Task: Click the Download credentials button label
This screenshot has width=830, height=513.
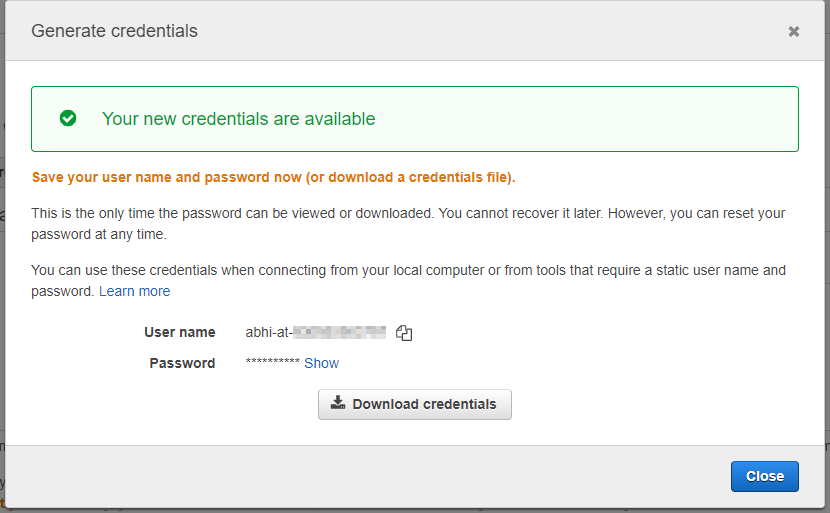Action: pos(424,404)
